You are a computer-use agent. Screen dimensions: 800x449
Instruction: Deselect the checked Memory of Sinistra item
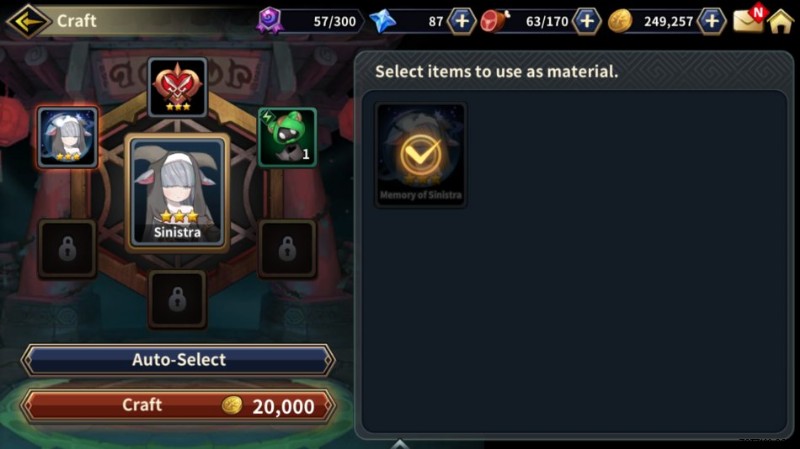(x=420, y=155)
